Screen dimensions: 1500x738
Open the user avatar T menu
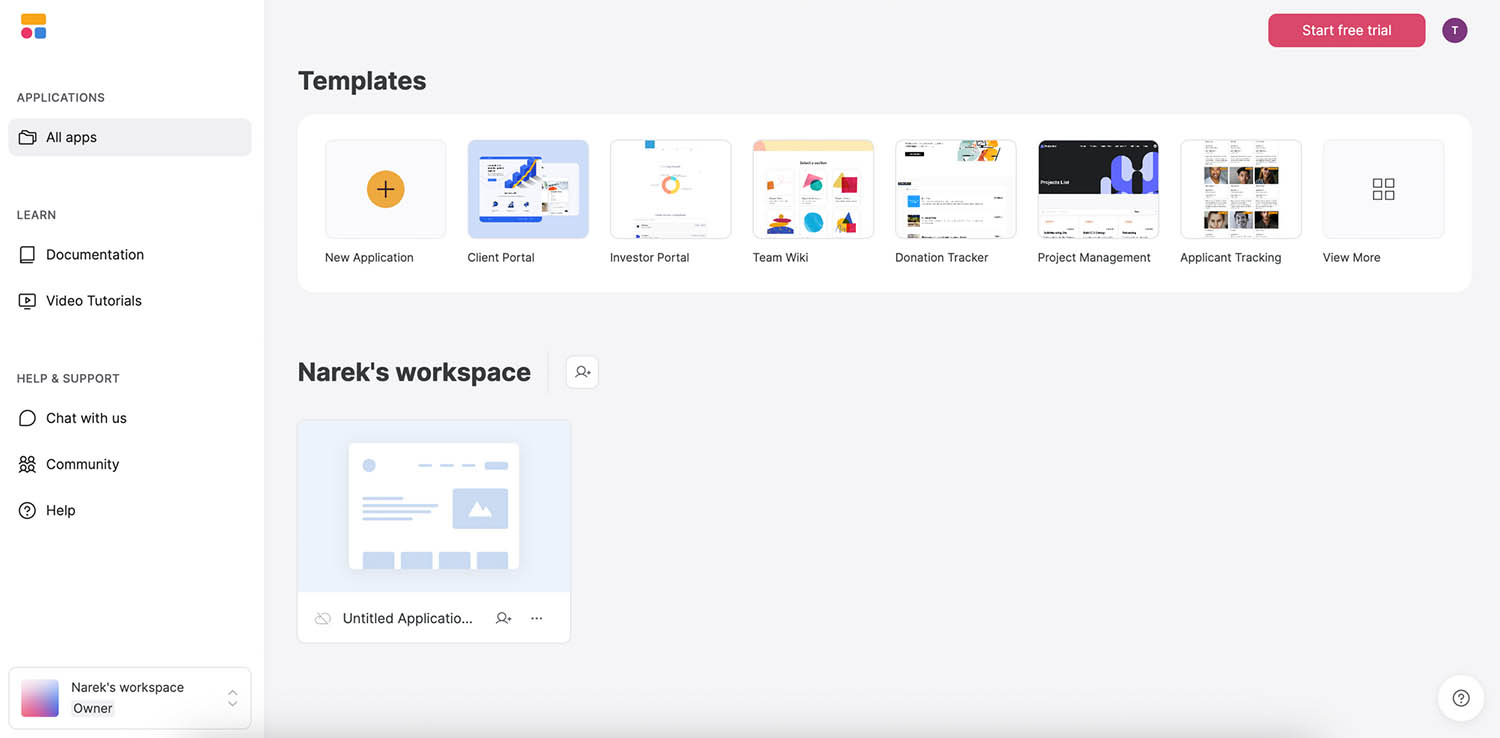tap(1455, 30)
